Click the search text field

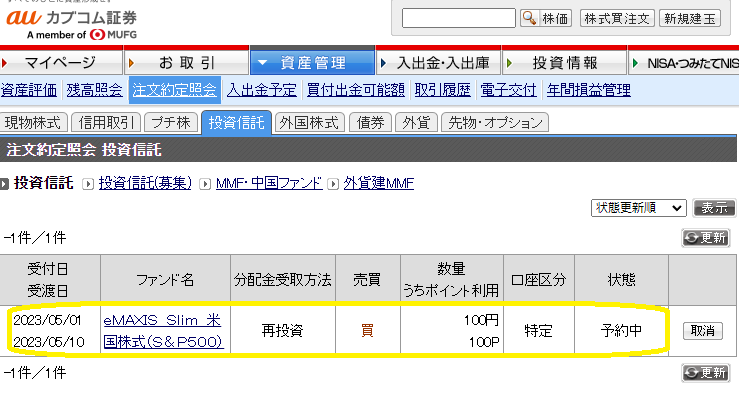tap(459, 18)
